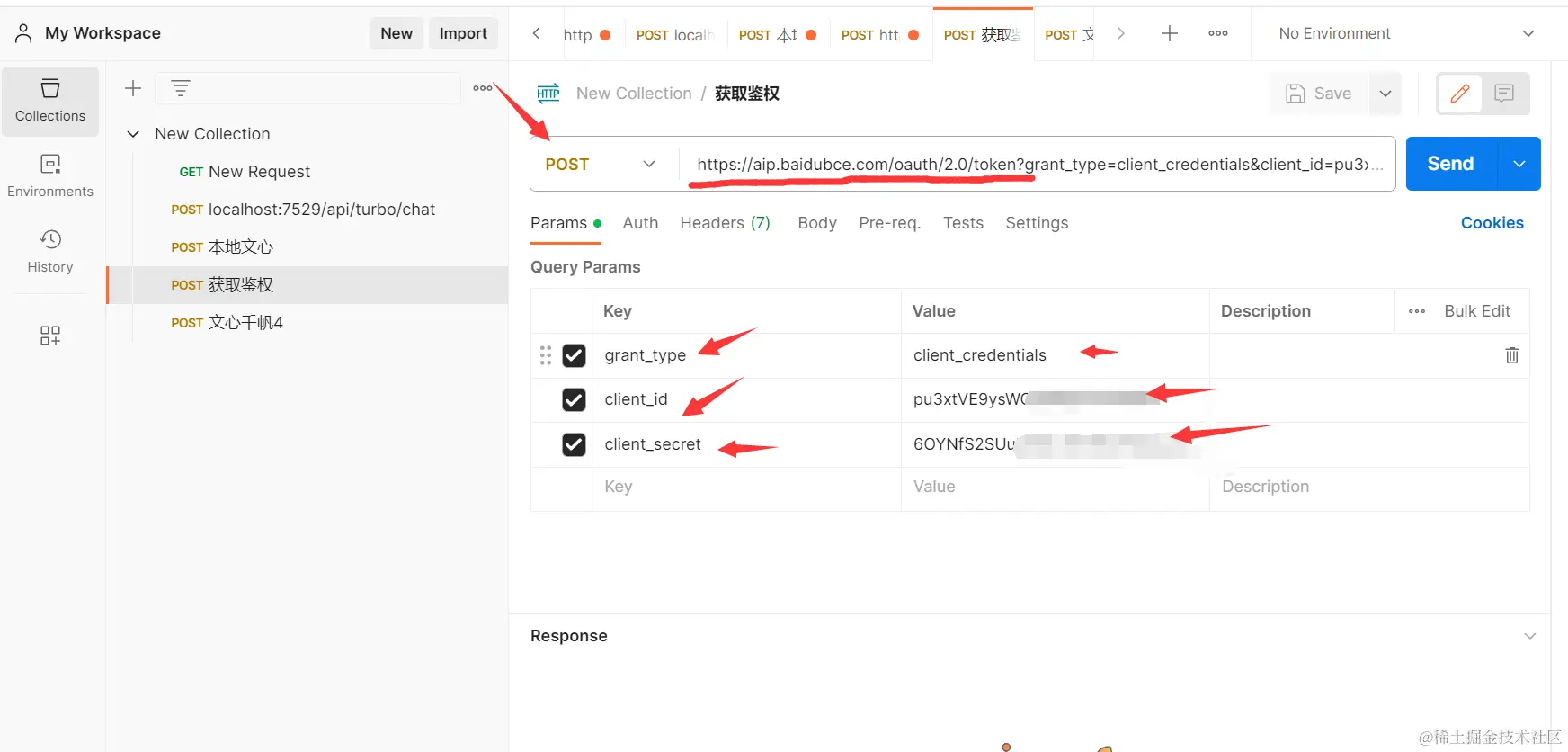Click the client_id key cell
The image size is (1568, 752).
(x=746, y=399)
